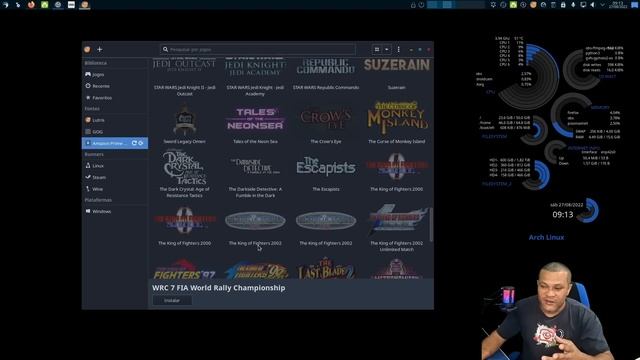This screenshot has height=360, width=640.
Task: Toggle the grid/list view button
Action: [377, 49]
